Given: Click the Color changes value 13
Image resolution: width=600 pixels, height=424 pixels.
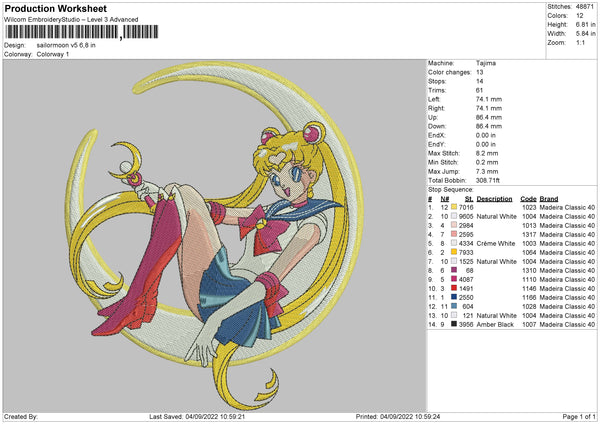Looking at the screenshot, I should point(479,72).
